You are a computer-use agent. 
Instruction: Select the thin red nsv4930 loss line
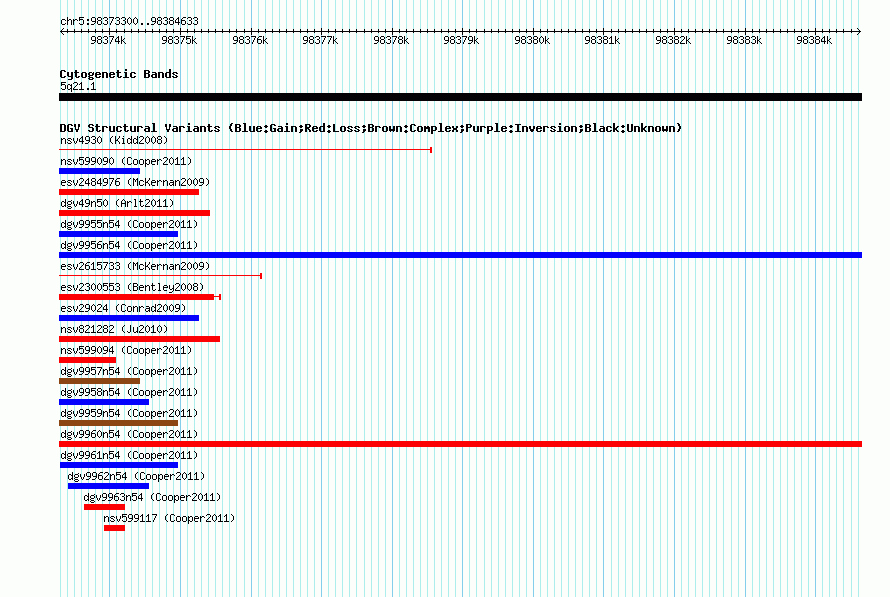pos(246,150)
